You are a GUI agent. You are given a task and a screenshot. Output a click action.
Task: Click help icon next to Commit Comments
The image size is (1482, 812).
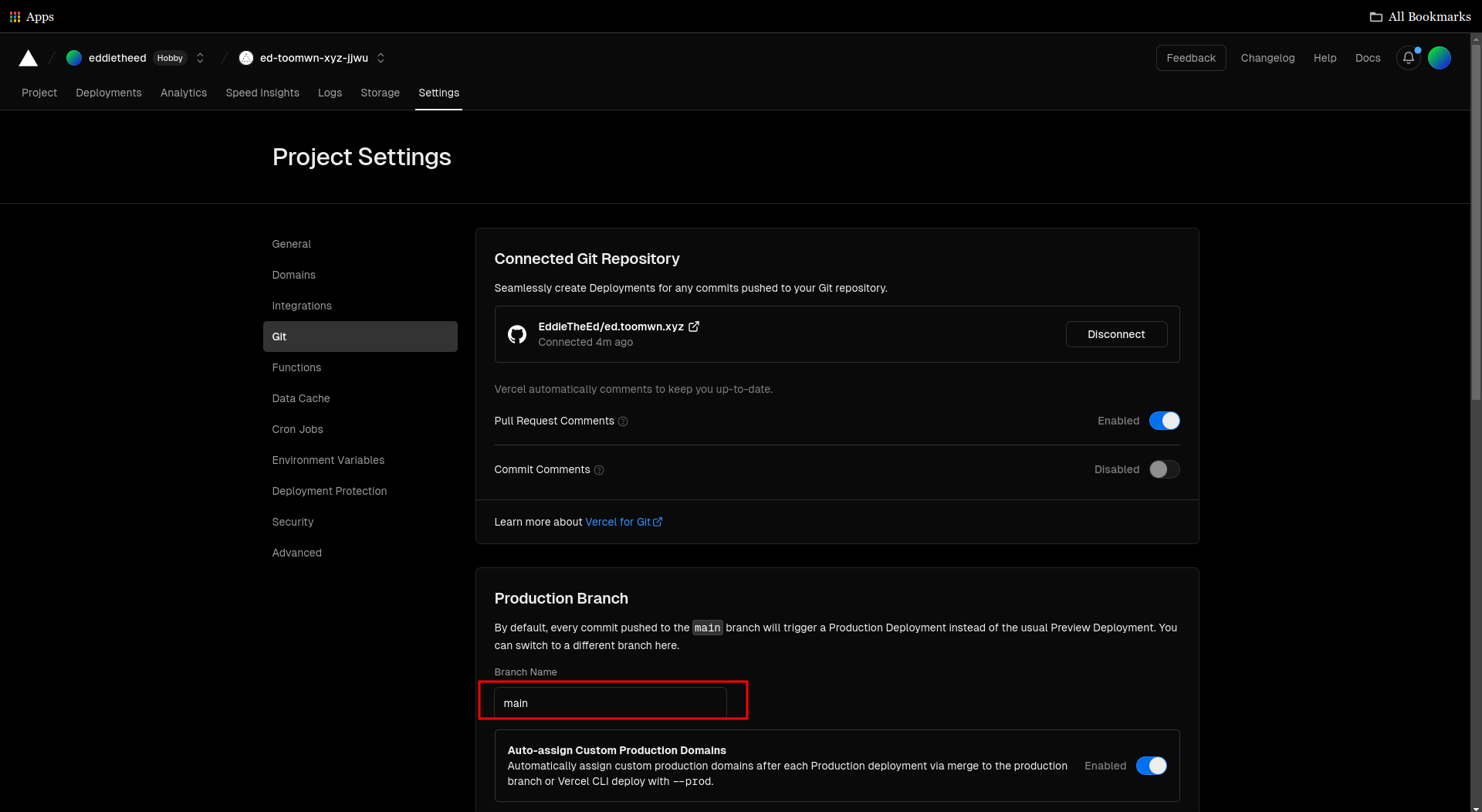pos(599,470)
